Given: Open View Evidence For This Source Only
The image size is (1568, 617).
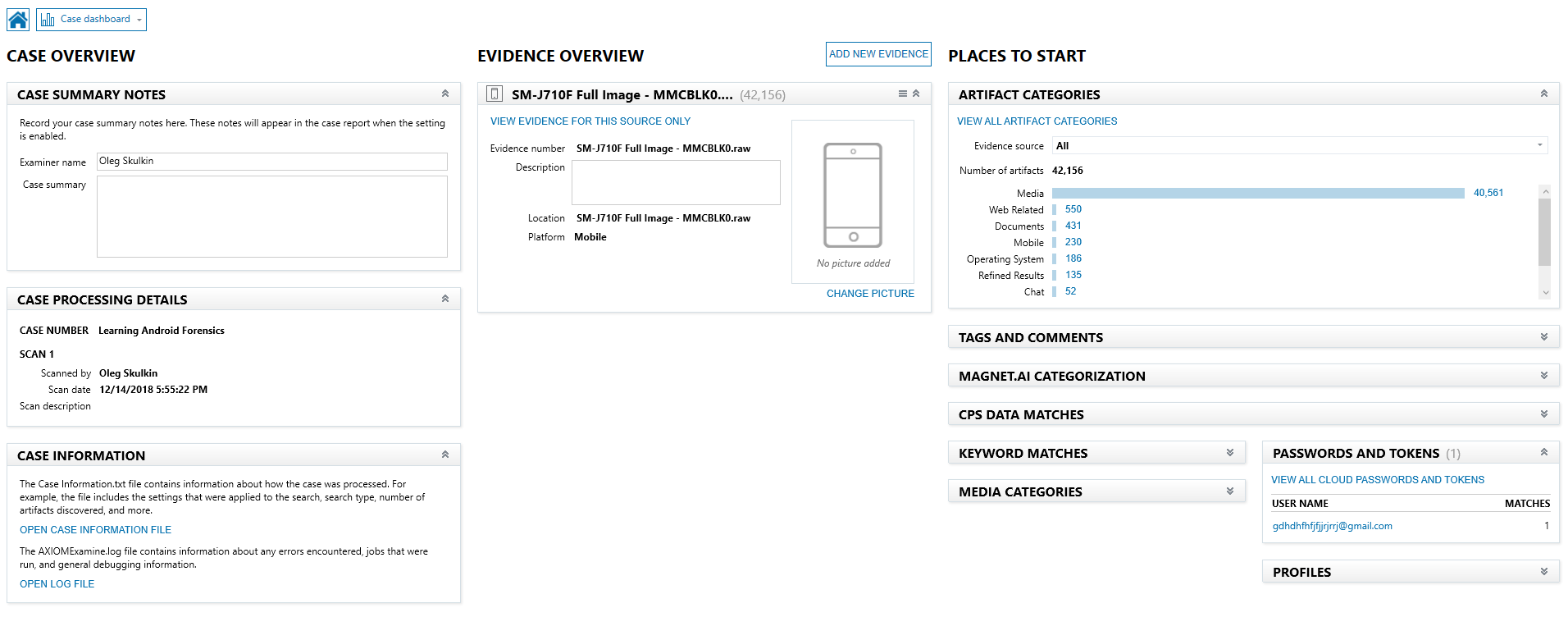Looking at the screenshot, I should pos(590,121).
